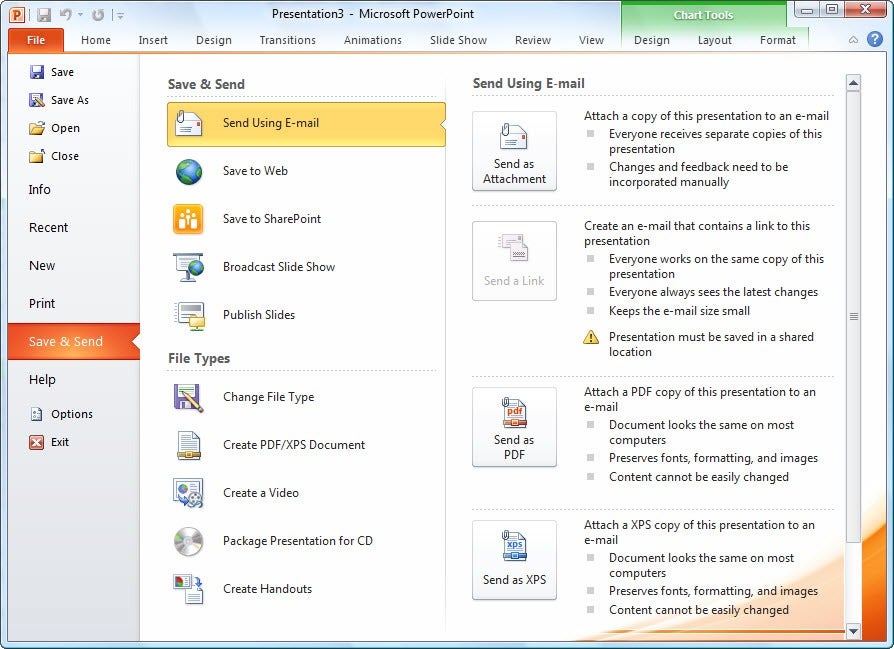Image resolution: width=894 pixels, height=649 pixels.
Task: Click the Chart Tools contextual header
Action: (703, 15)
